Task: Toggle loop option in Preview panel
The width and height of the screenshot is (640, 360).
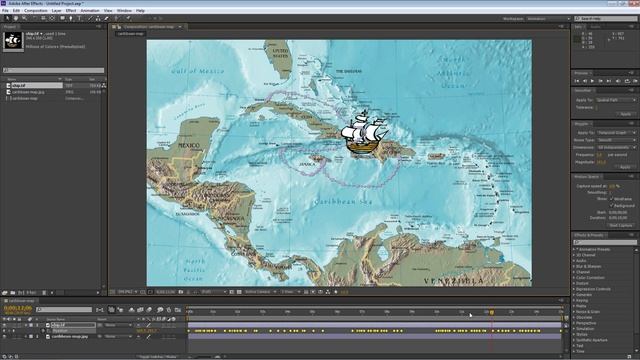Action: 627,81
